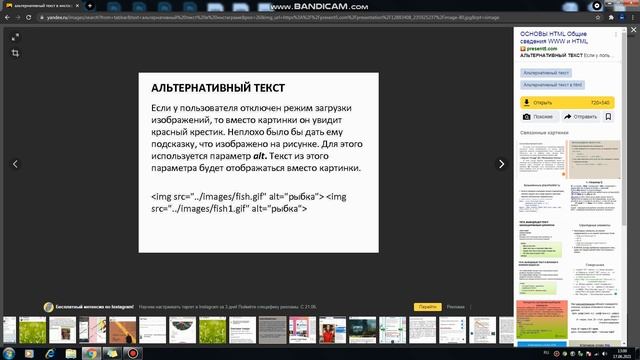Image resolution: width=640 pixels, height=360 pixels.
Task: Save image with the bookmark icon
Action: point(608,117)
